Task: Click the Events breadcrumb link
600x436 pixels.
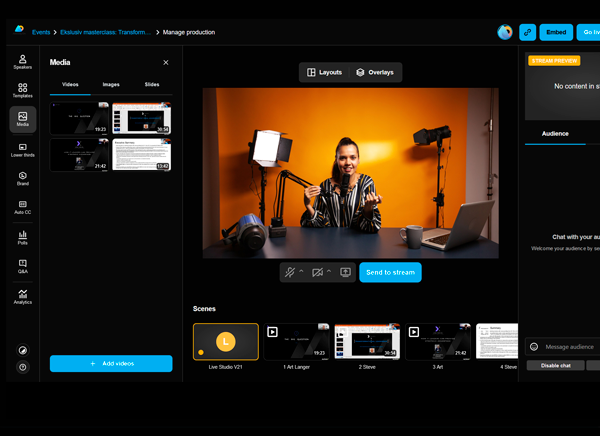Action: click(x=41, y=32)
